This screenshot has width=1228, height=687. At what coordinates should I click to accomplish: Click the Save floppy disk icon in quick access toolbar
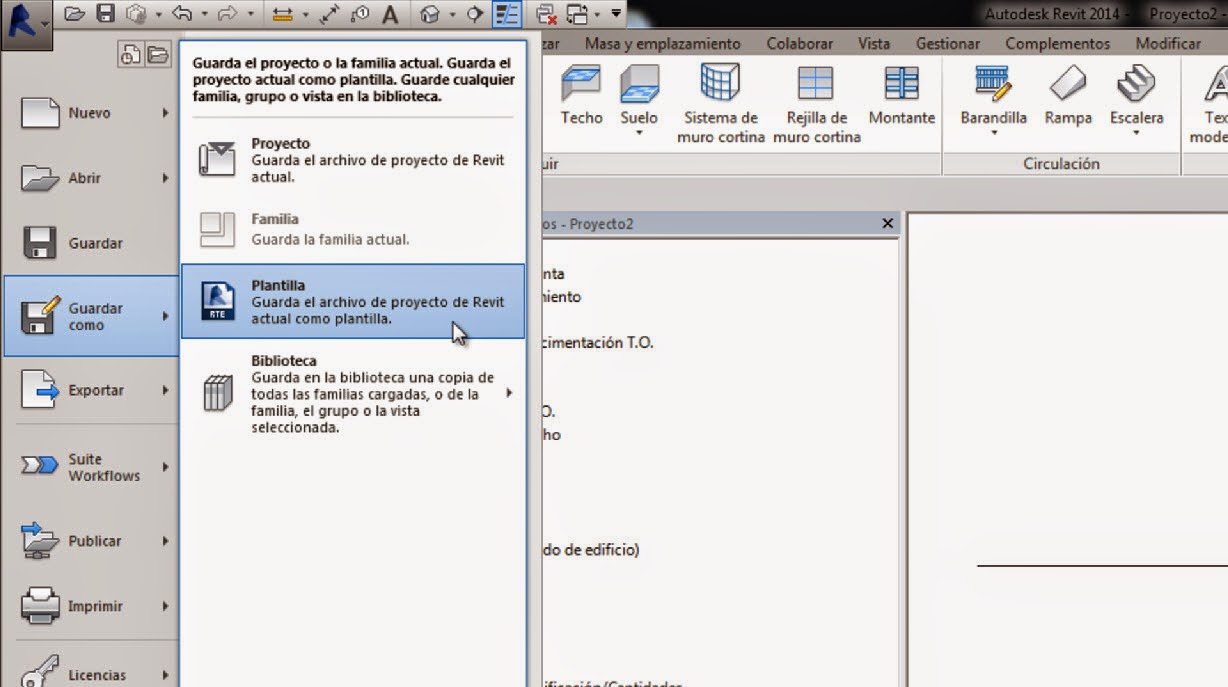pos(105,14)
